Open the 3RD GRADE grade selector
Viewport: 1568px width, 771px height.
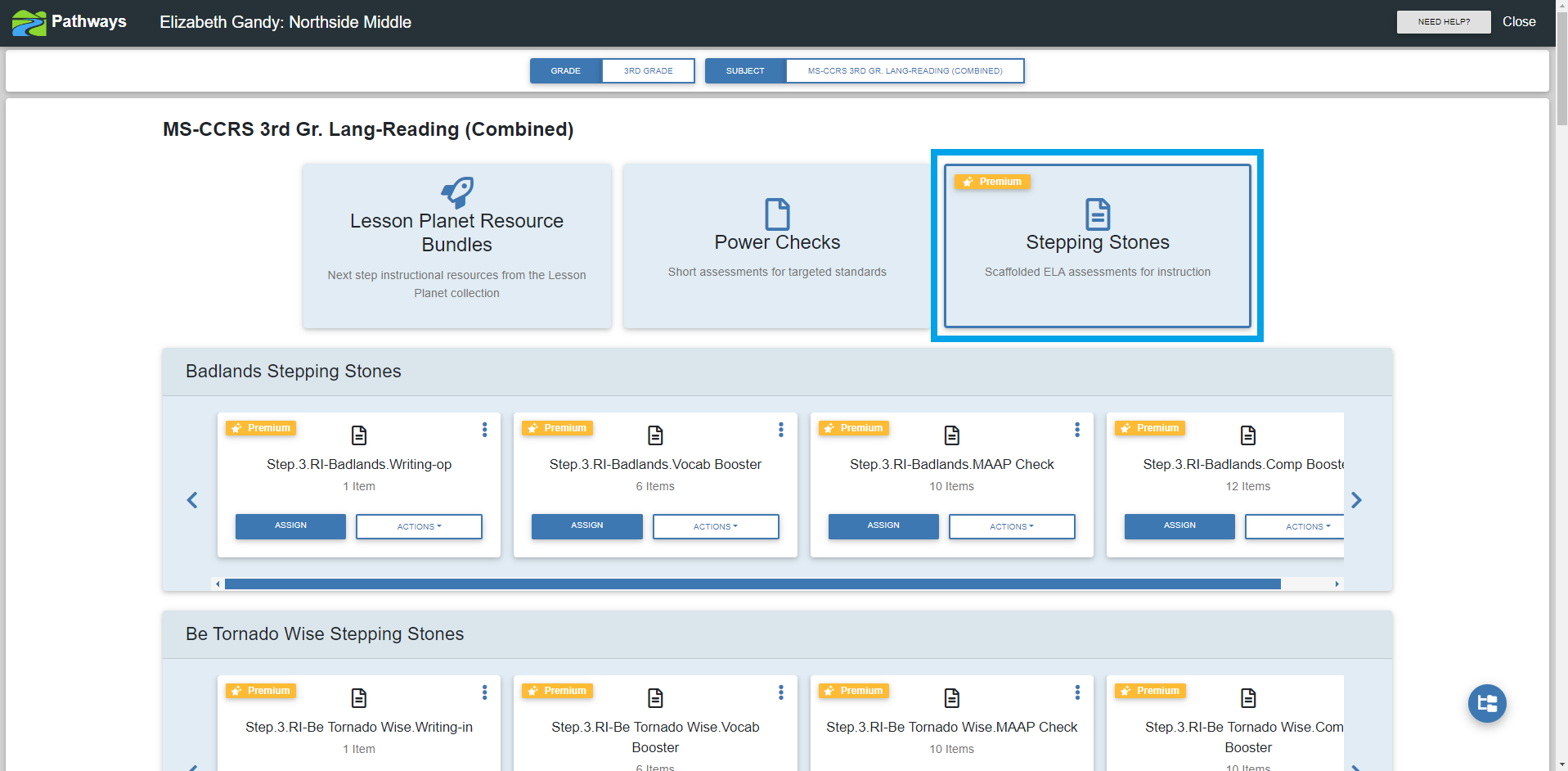(x=649, y=71)
